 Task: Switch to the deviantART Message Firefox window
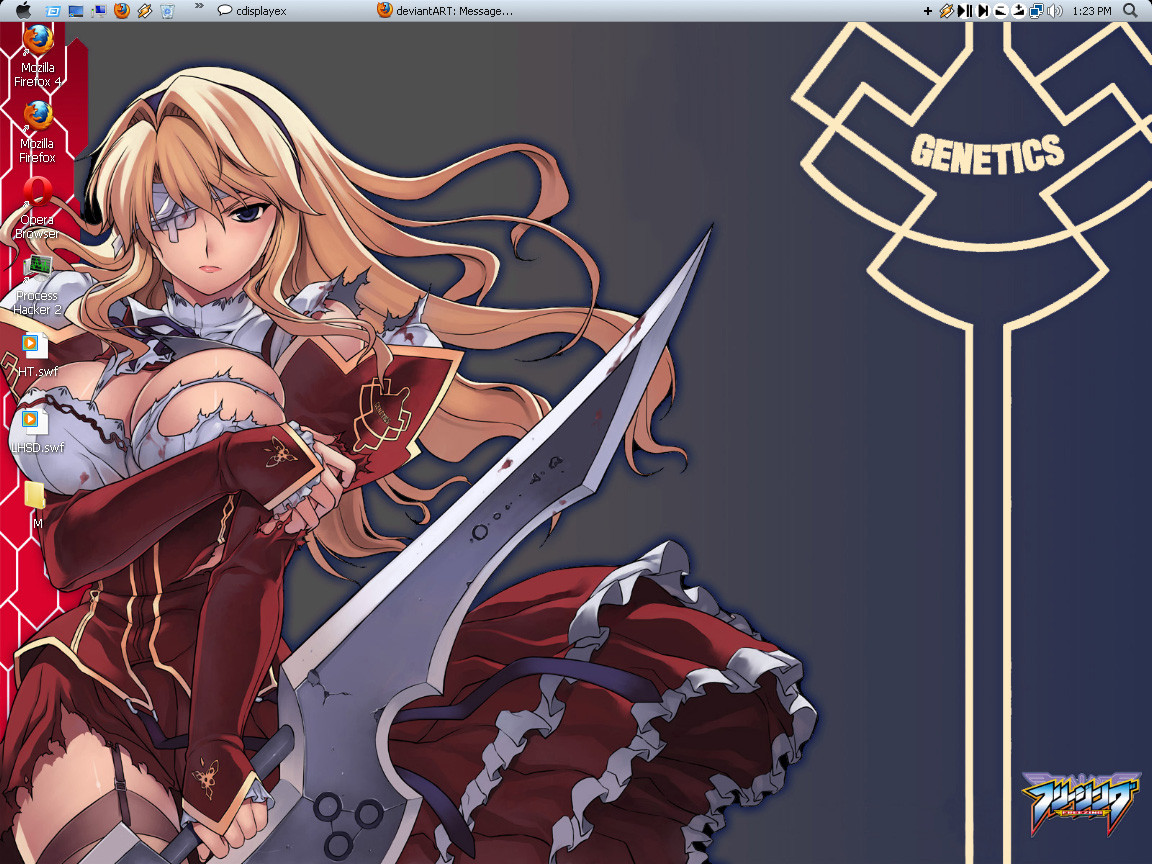[x=444, y=11]
